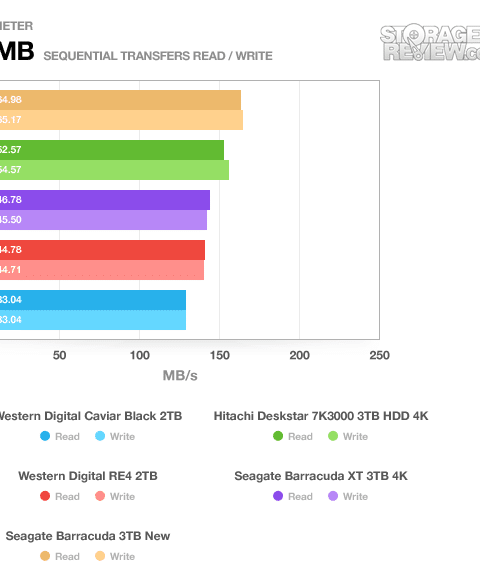
Task: Click the Read label under Hitachi Deskstar
Action: pos(300,436)
